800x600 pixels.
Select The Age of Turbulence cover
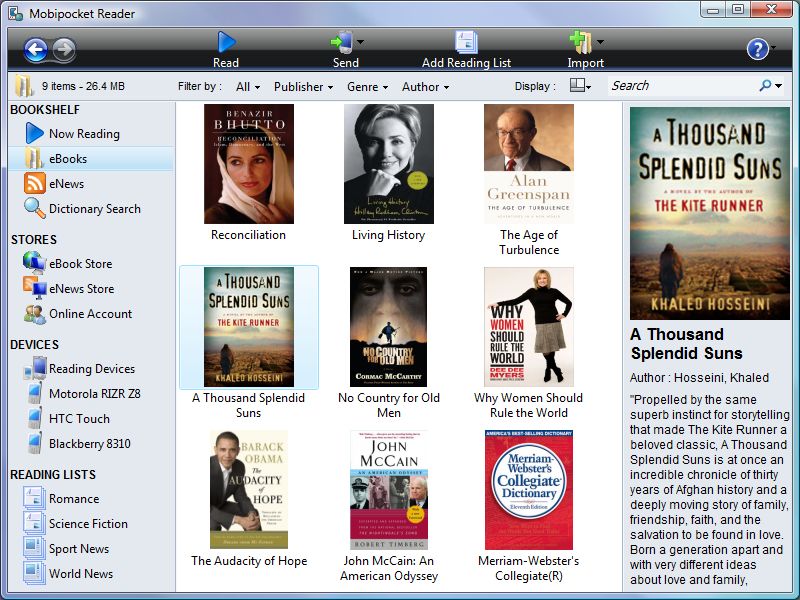point(529,164)
